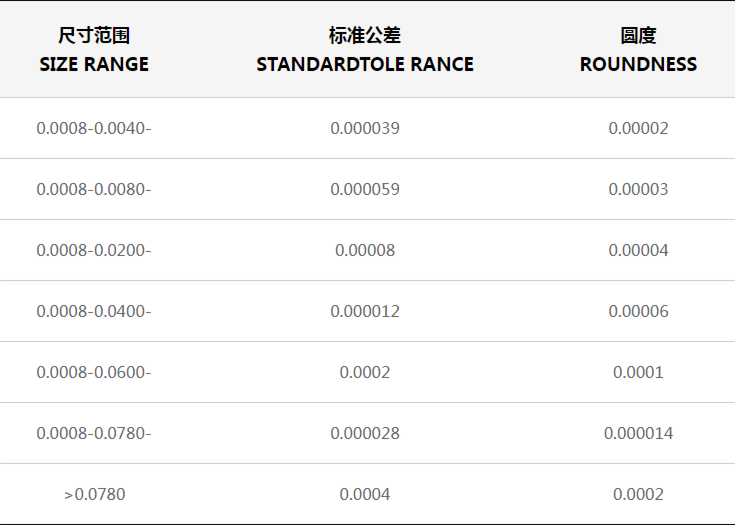Click size range 0.0008-0.0200-

tap(94, 250)
